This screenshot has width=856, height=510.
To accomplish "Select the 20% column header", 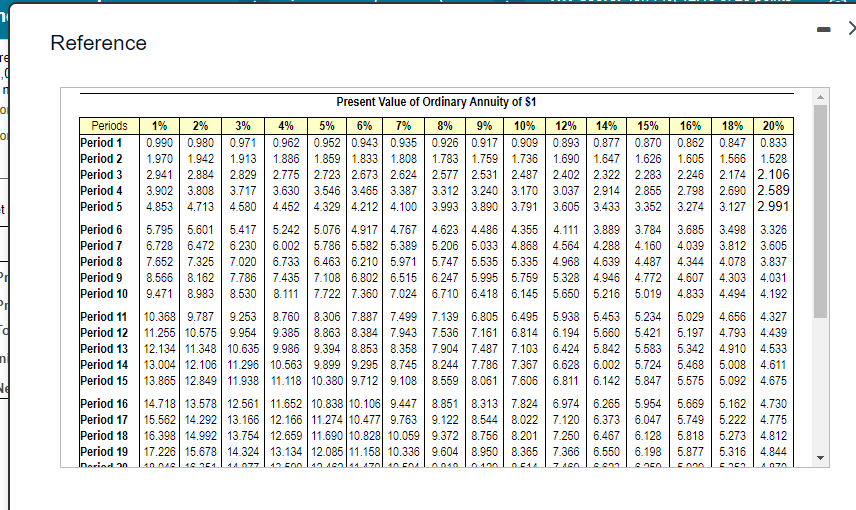I will coord(773,126).
